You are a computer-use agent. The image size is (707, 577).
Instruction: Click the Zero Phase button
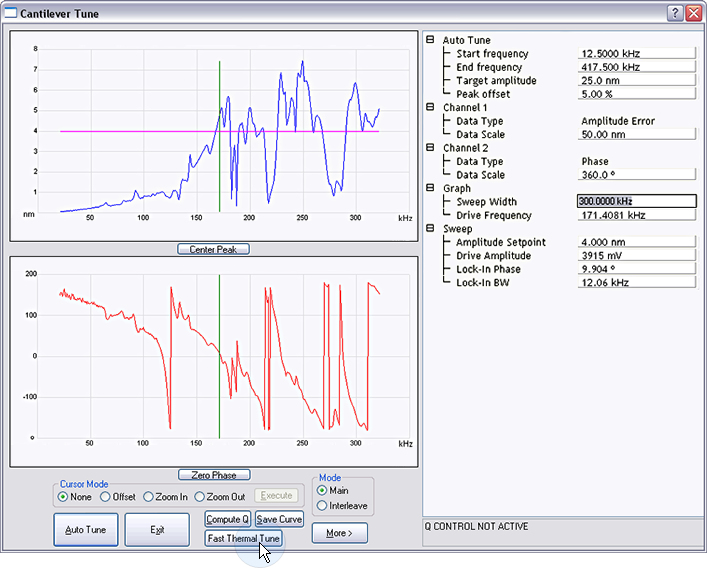[214, 475]
